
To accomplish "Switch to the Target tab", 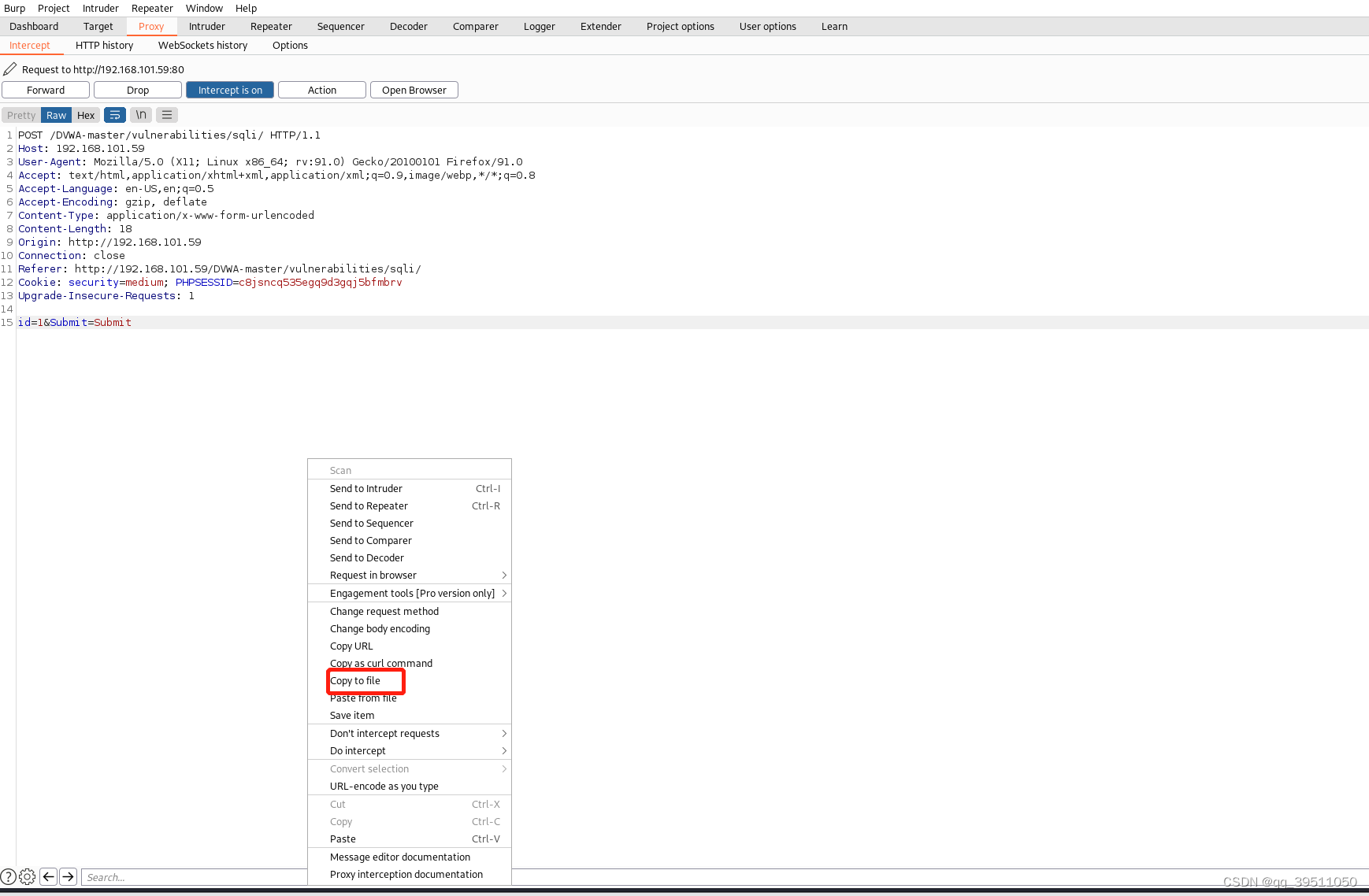I will [x=98, y=26].
